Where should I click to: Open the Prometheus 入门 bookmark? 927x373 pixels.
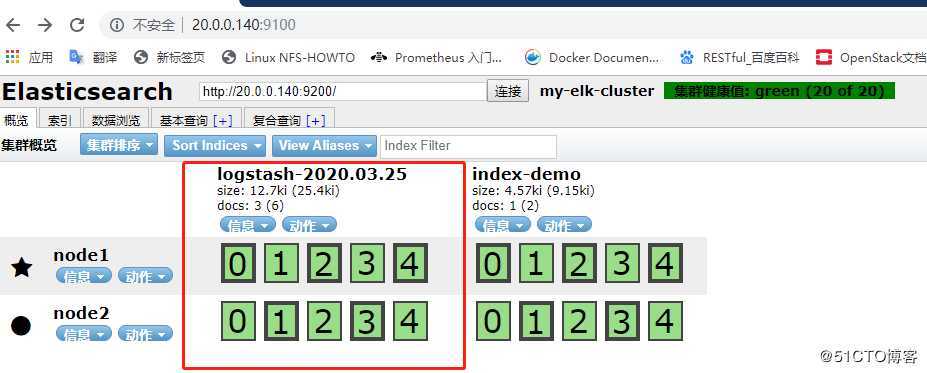click(436, 57)
